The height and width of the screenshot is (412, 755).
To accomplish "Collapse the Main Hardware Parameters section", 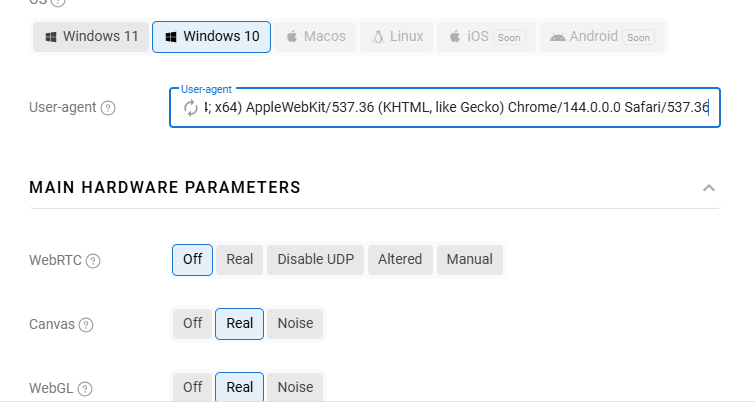I will [709, 188].
